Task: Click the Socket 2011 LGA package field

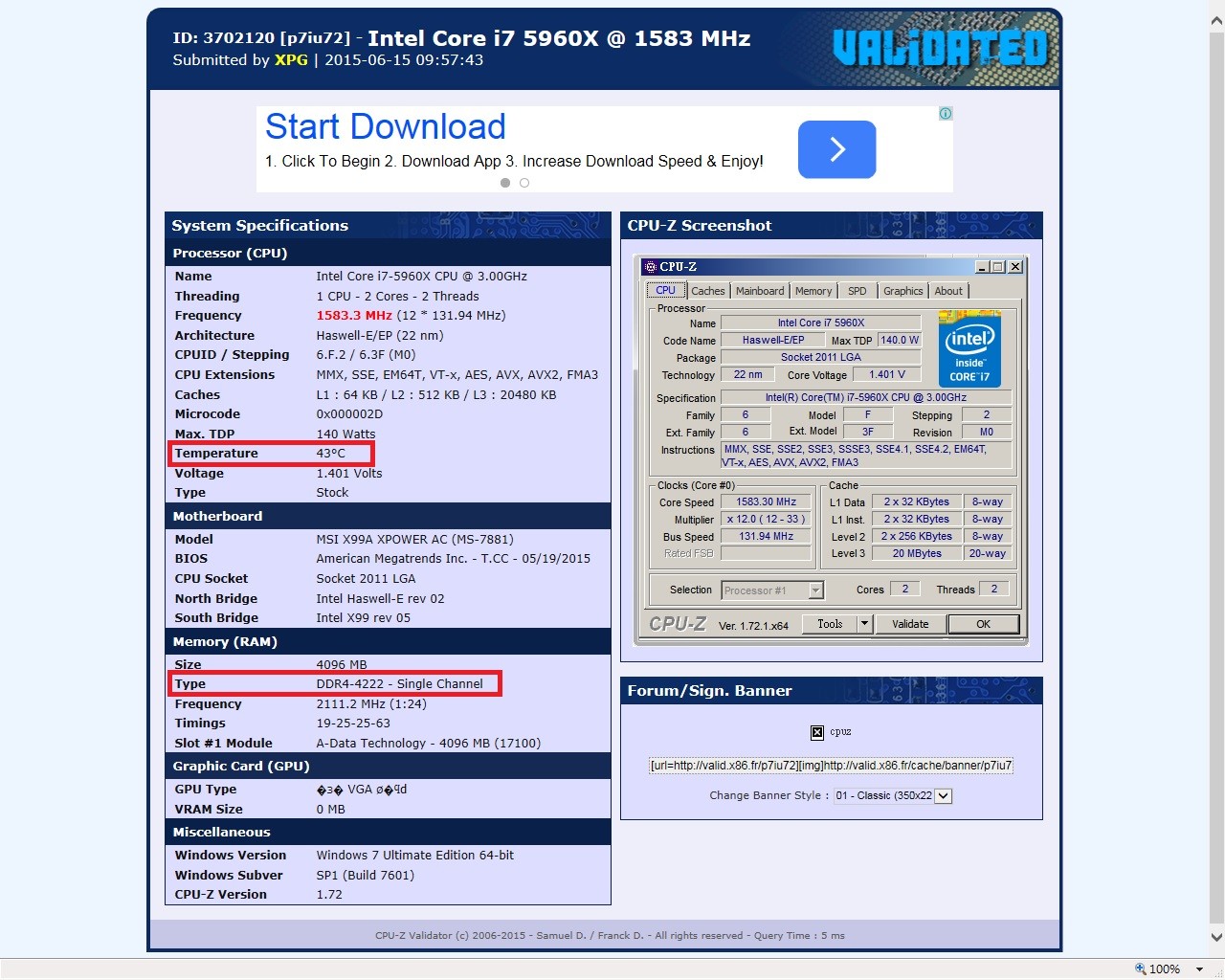Action: [x=820, y=357]
